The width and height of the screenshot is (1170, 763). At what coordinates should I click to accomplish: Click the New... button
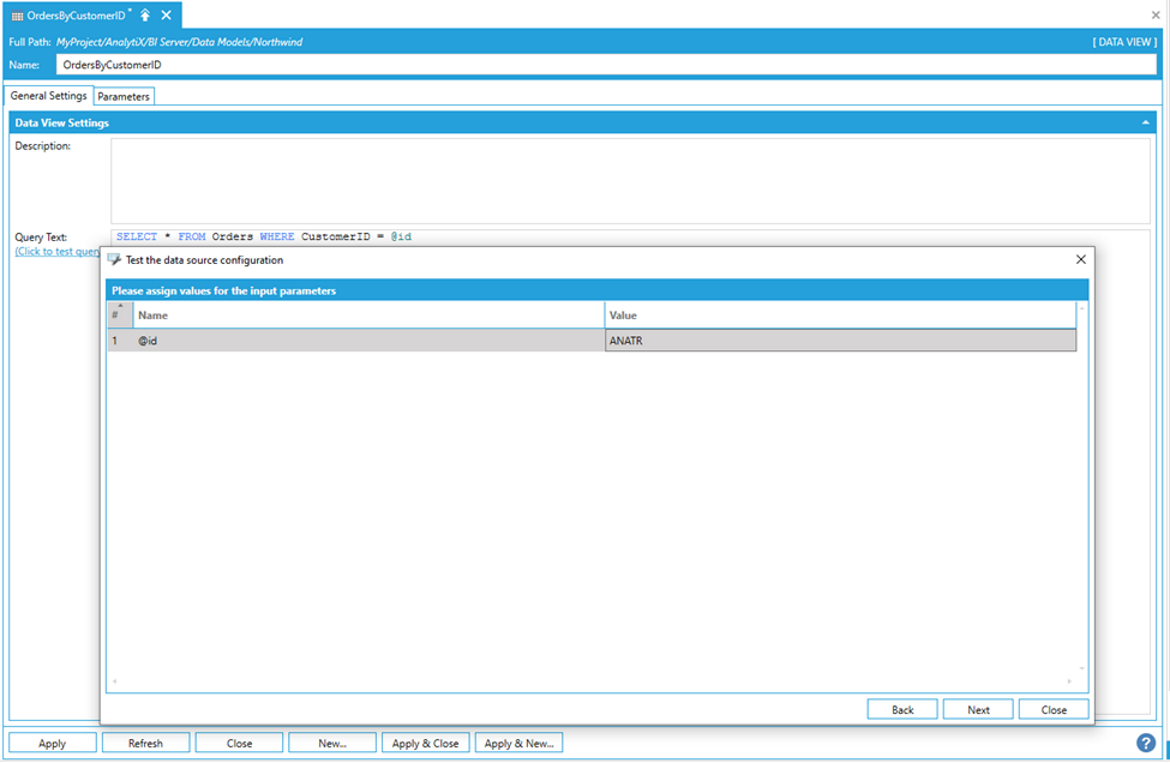[332, 743]
